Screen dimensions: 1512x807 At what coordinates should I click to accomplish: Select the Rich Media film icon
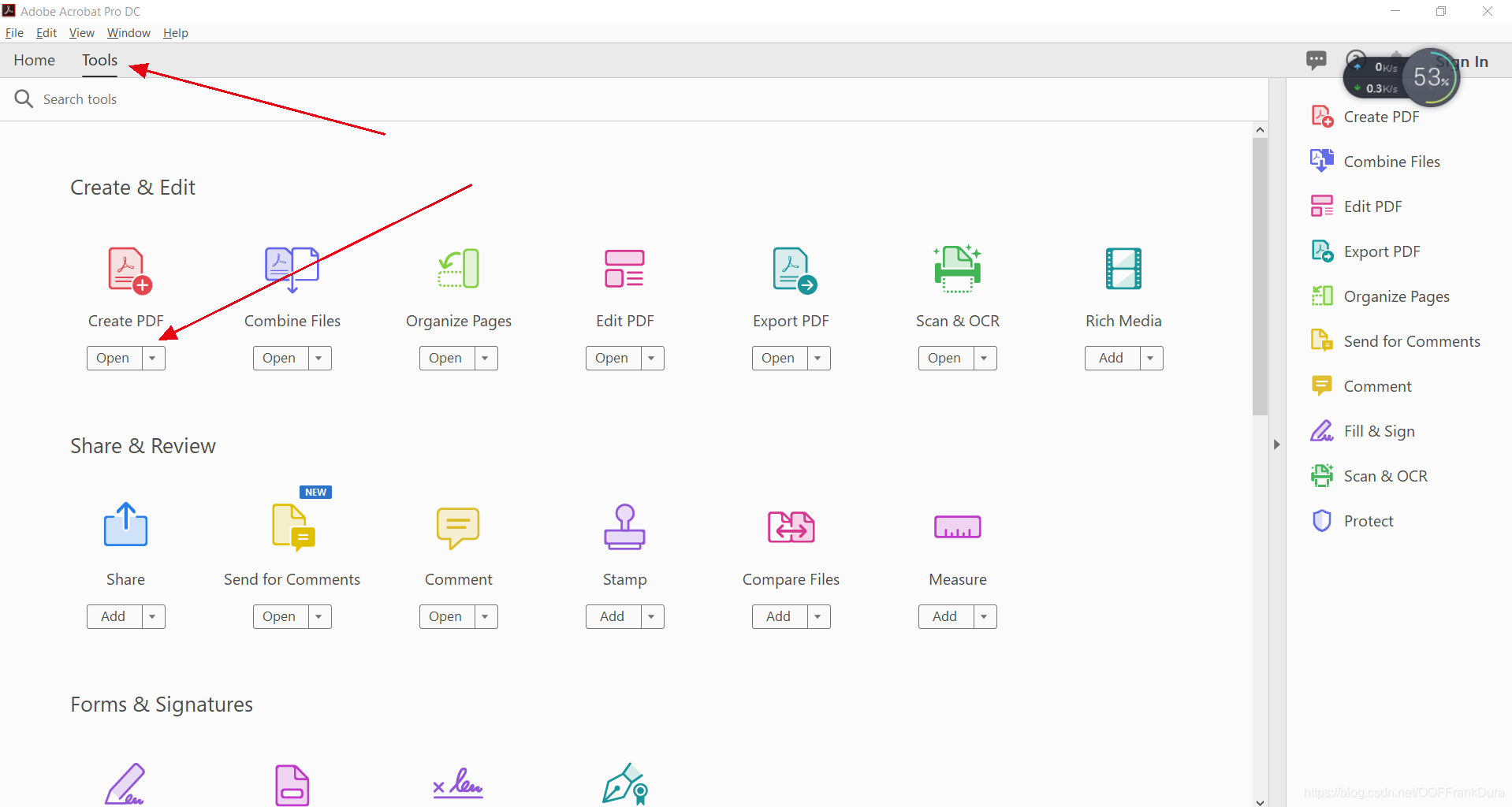point(1123,269)
